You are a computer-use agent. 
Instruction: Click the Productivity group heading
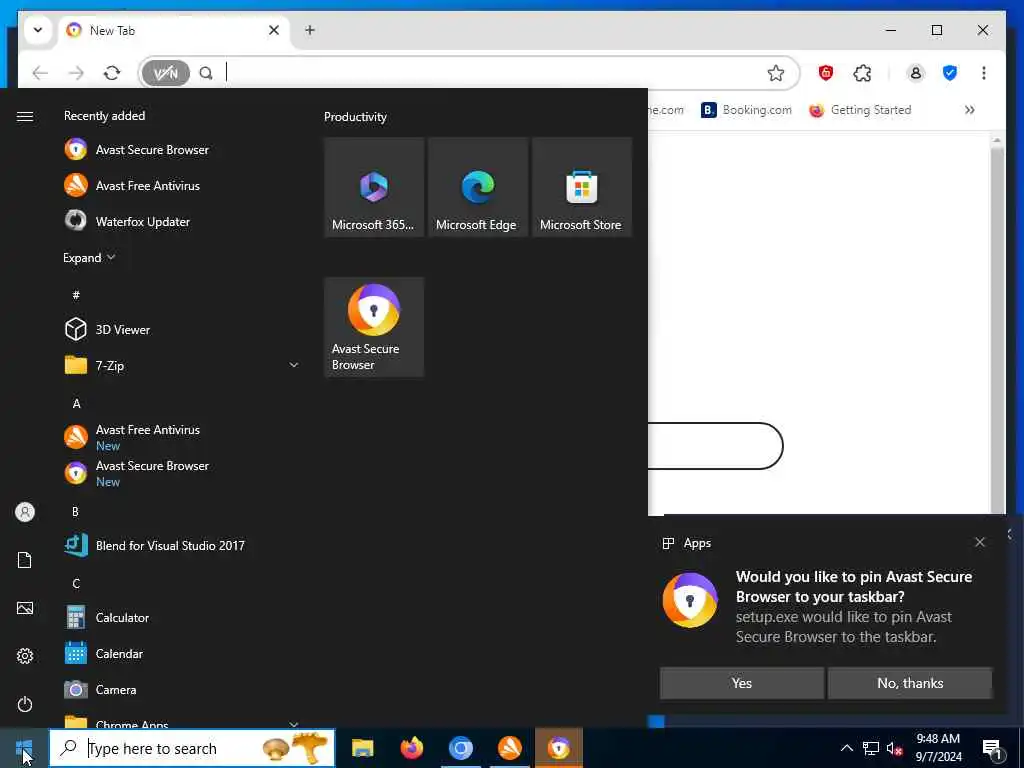[x=355, y=117]
